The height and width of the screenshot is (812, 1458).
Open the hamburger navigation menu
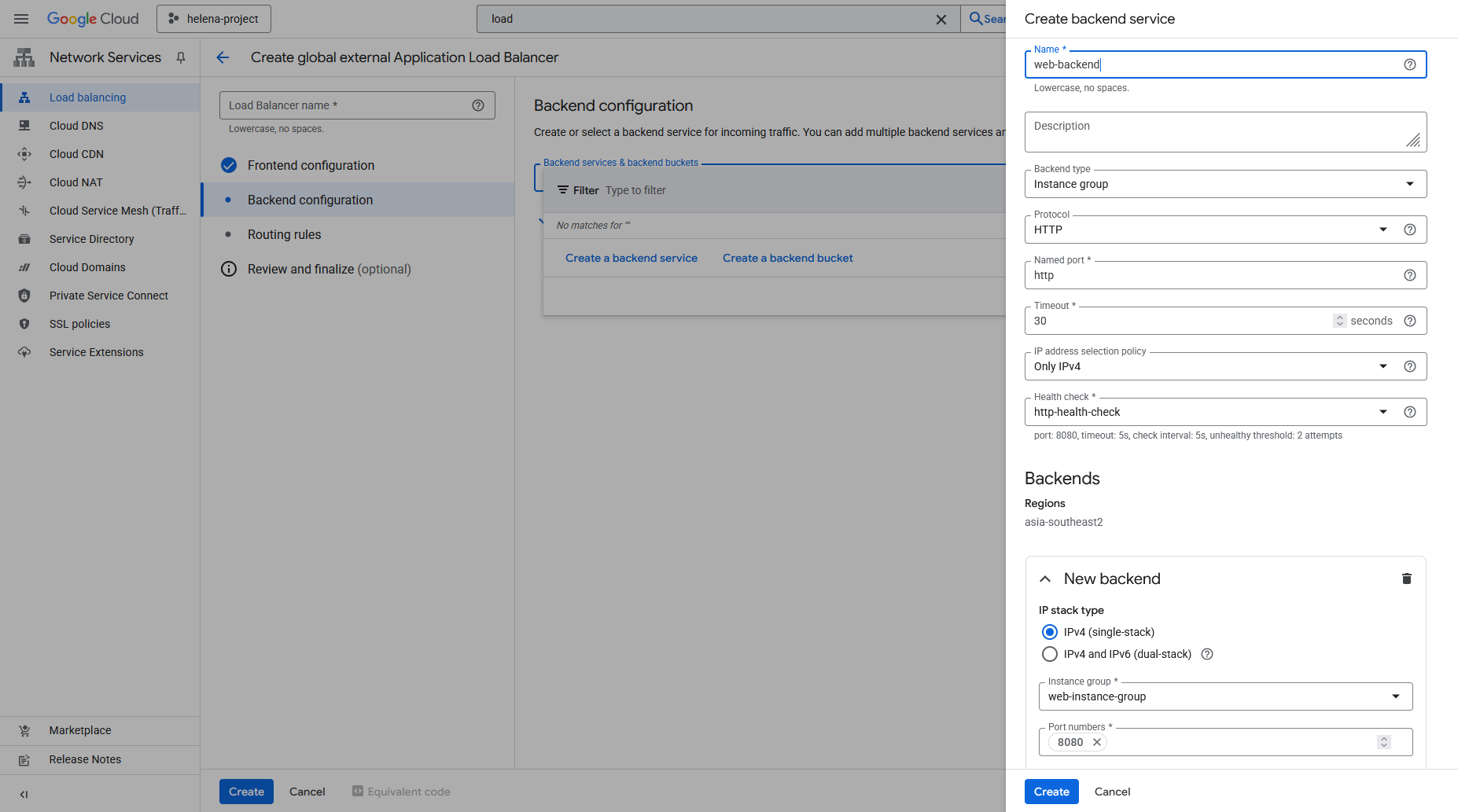coord(21,19)
